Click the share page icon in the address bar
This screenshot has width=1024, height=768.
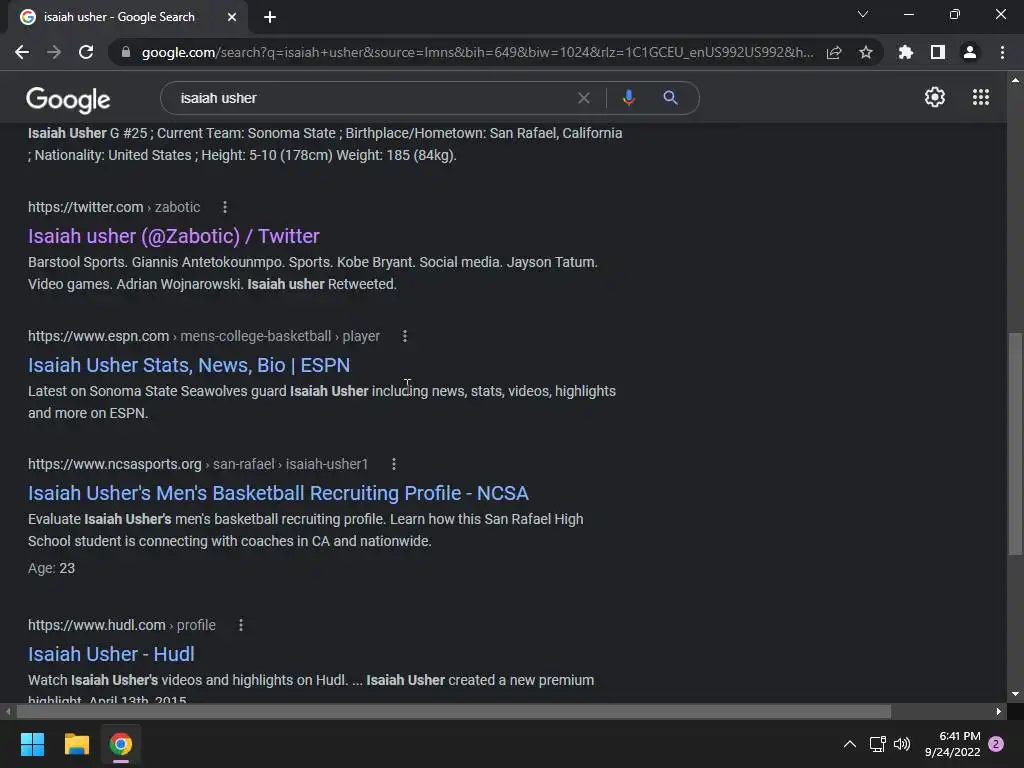pyautogui.click(x=834, y=52)
